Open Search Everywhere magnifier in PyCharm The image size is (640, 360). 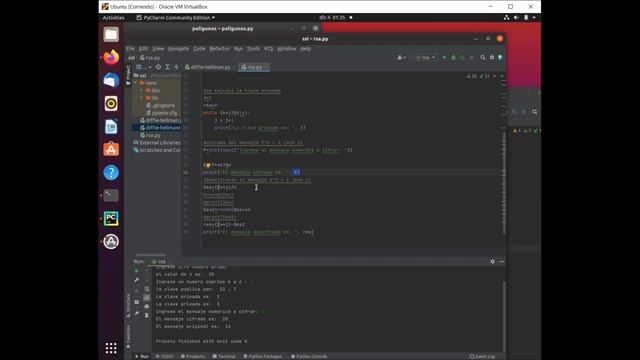pos(483,58)
